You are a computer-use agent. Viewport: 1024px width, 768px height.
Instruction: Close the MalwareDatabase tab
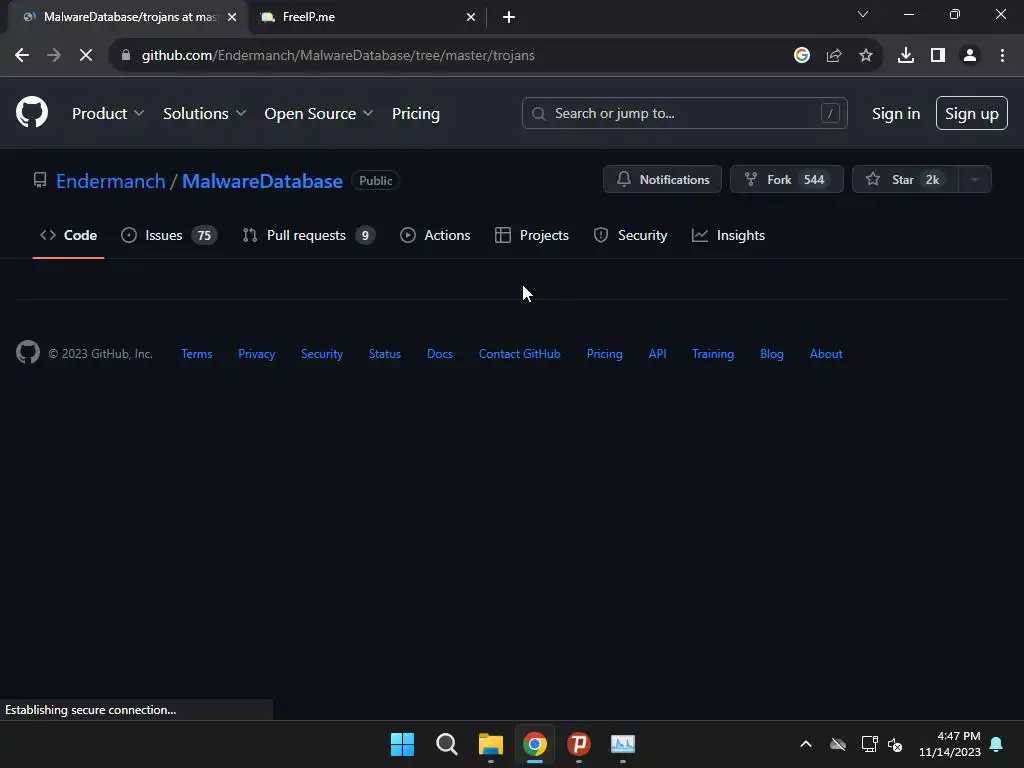coord(232,17)
